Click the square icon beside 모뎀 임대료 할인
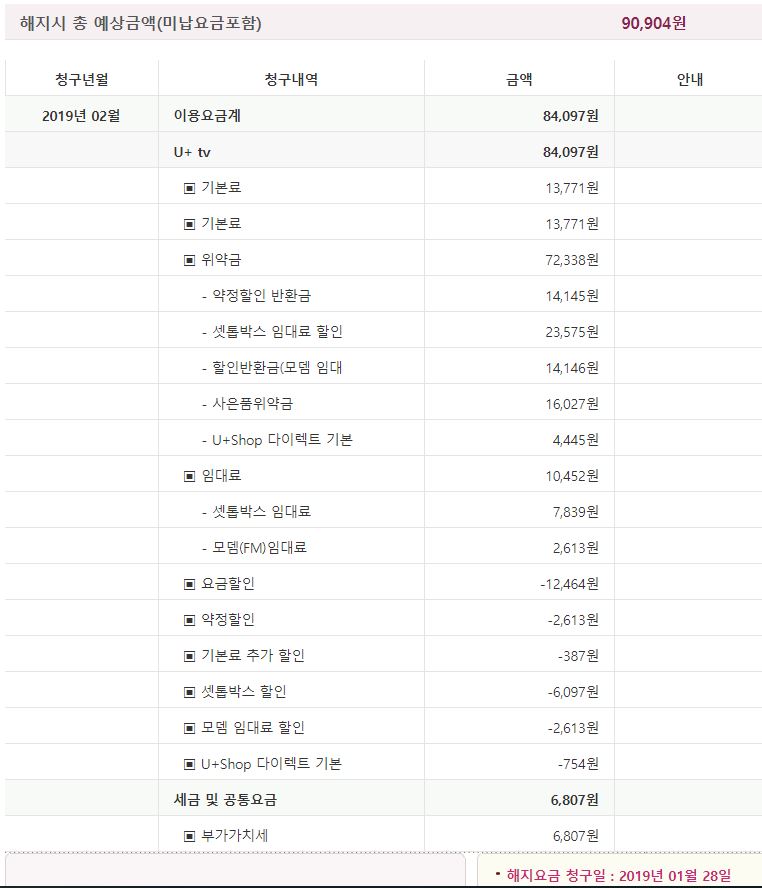The image size is (762, 888). [x=189, y=728]
